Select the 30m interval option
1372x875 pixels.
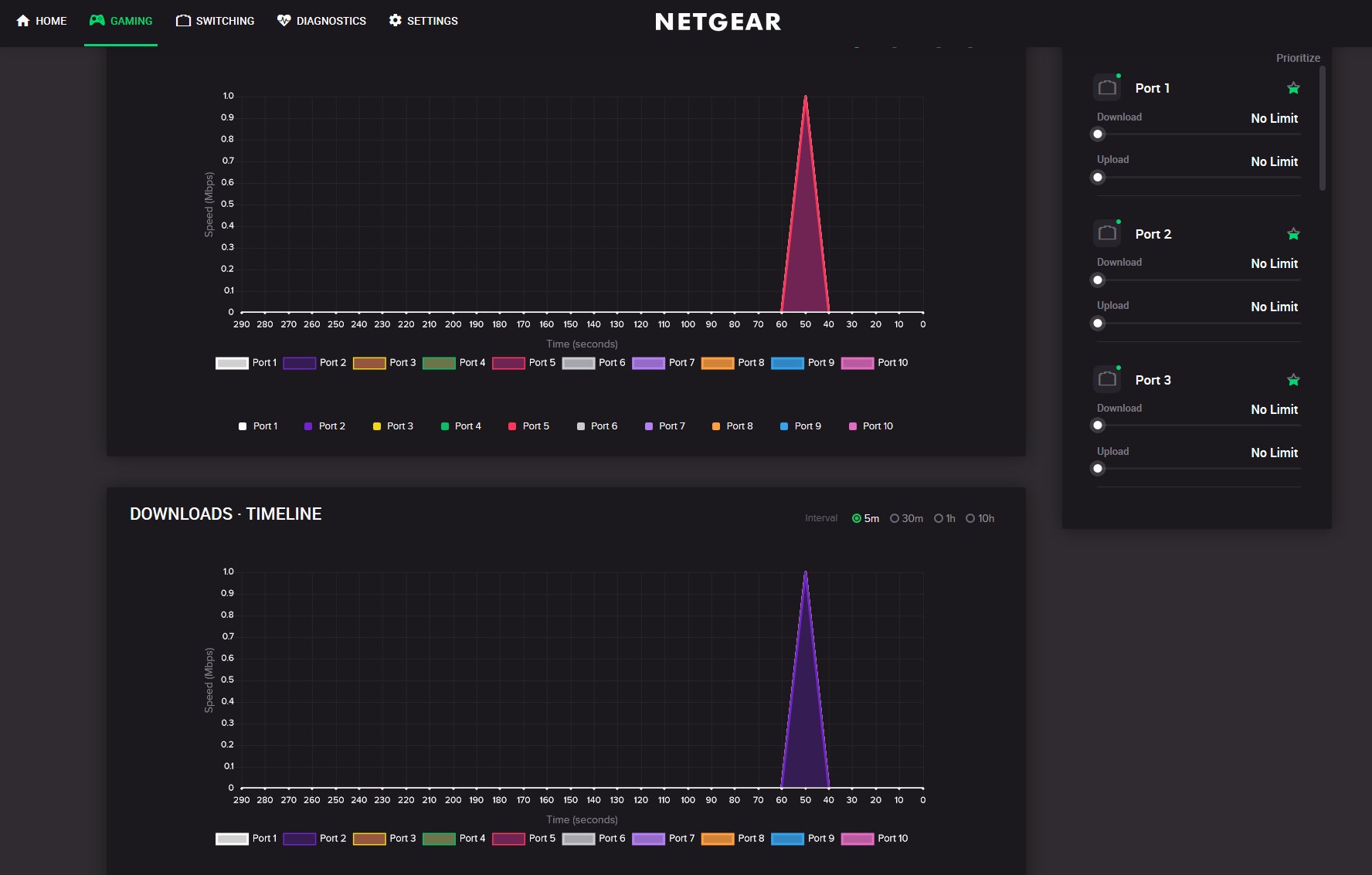[895, 518]
